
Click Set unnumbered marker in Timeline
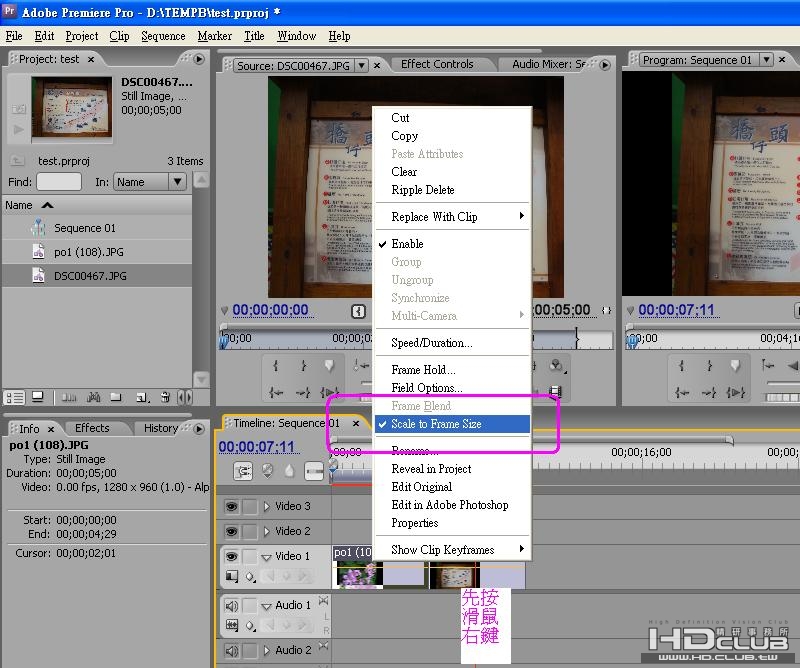[x=289, y=471]
